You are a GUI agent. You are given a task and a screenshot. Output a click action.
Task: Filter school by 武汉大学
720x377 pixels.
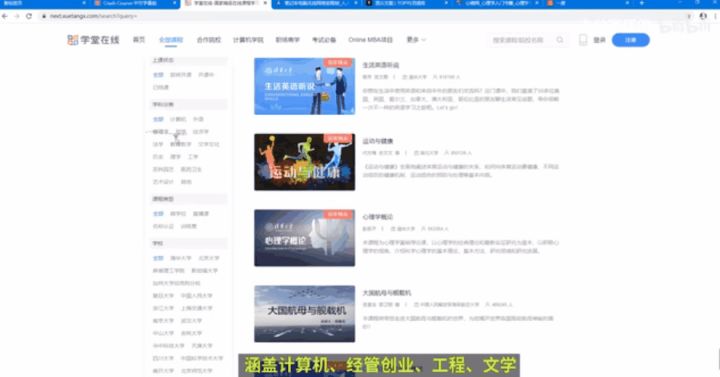[x=191, y=321]
